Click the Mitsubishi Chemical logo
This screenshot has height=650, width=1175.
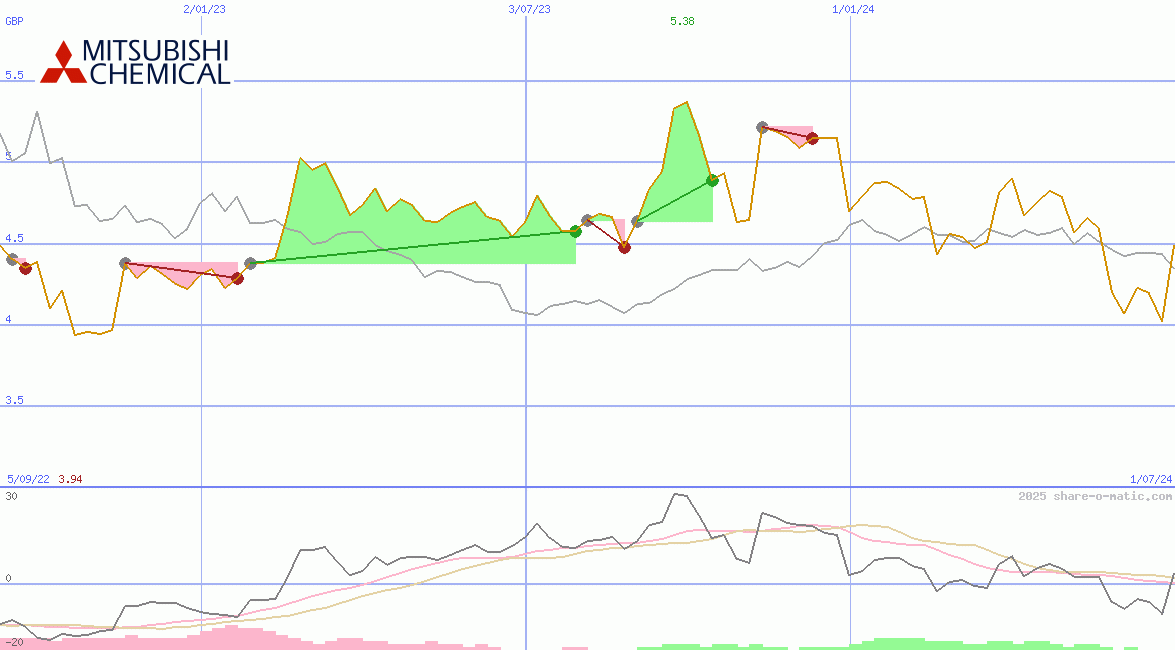point(135,61)
